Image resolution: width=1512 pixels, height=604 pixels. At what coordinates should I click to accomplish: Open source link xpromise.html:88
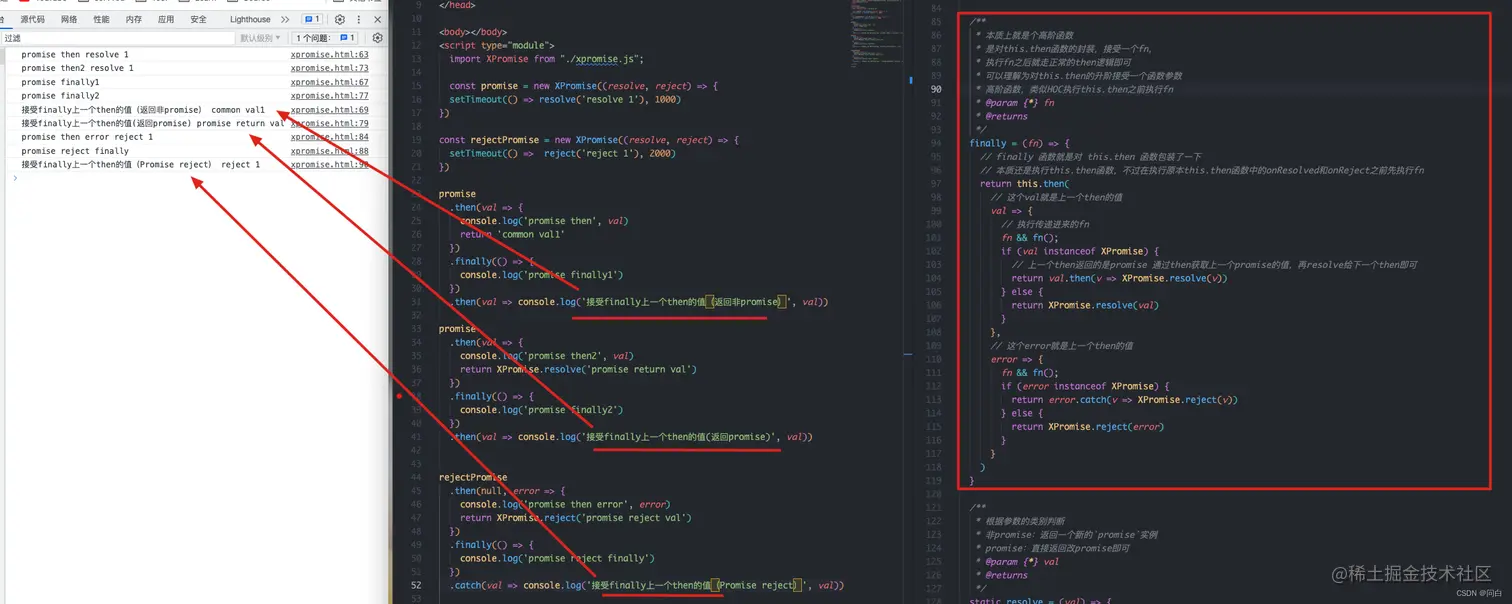(x=329, y=151)
